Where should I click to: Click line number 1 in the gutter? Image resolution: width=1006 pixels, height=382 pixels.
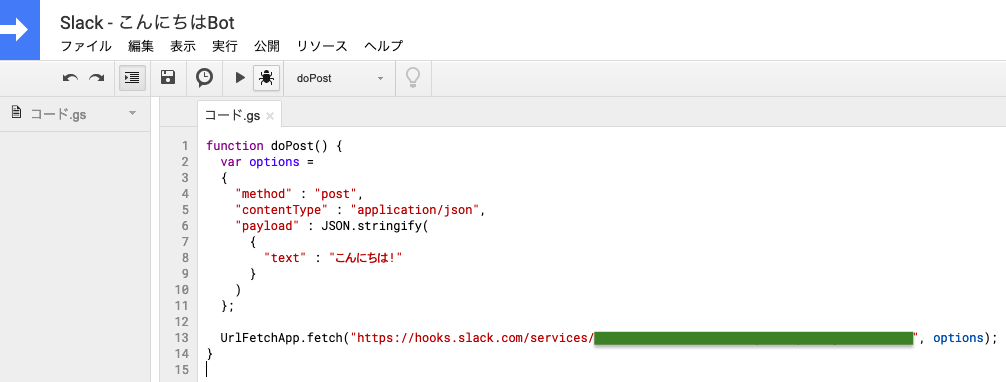(x=185, y=146)
